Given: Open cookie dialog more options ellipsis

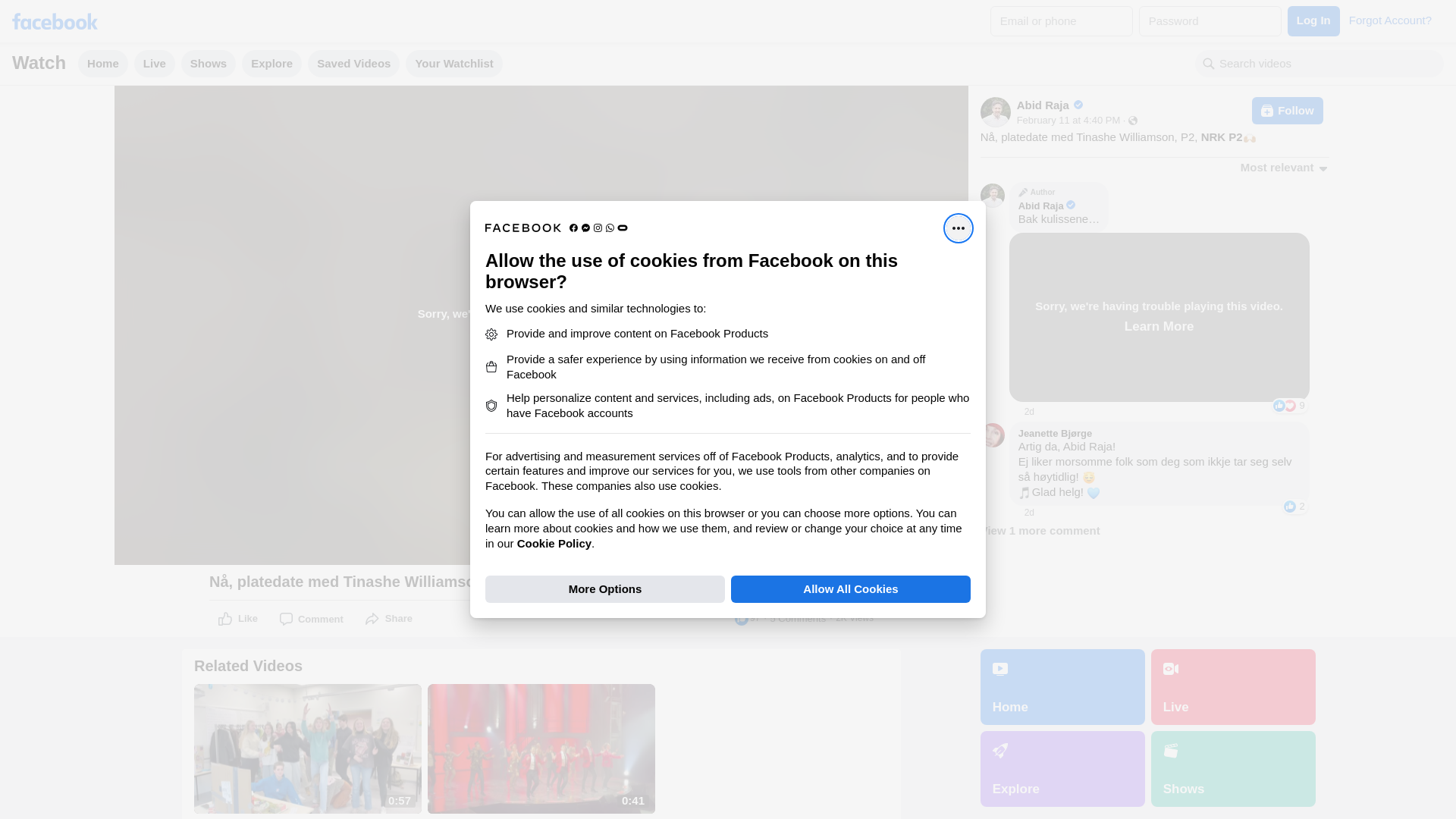Looking at the screenshot, I should pyautogui.click(x=958, y=228).
